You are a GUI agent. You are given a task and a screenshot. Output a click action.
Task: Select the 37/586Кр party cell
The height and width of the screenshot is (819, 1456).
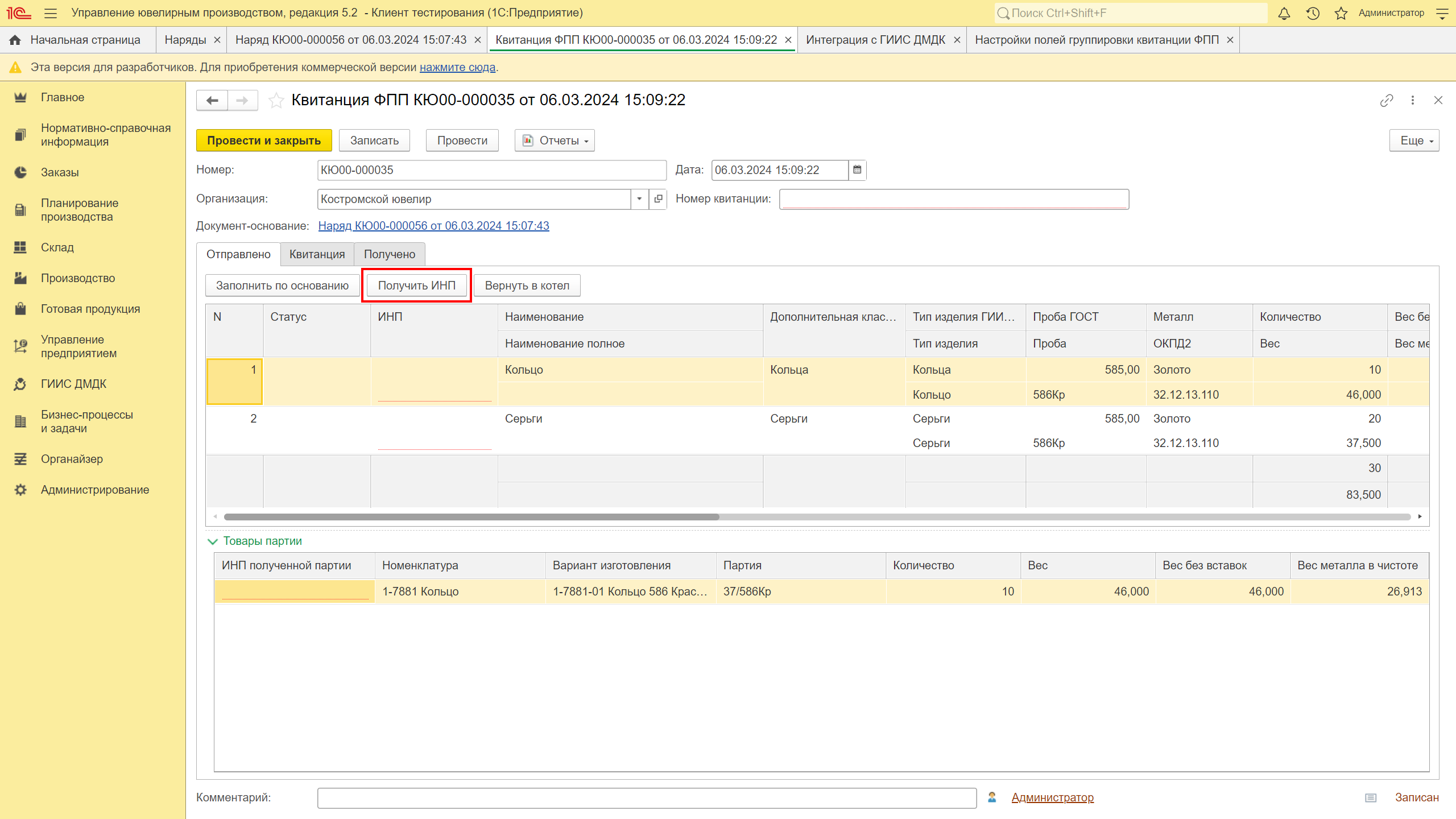(x=801, y=591)
